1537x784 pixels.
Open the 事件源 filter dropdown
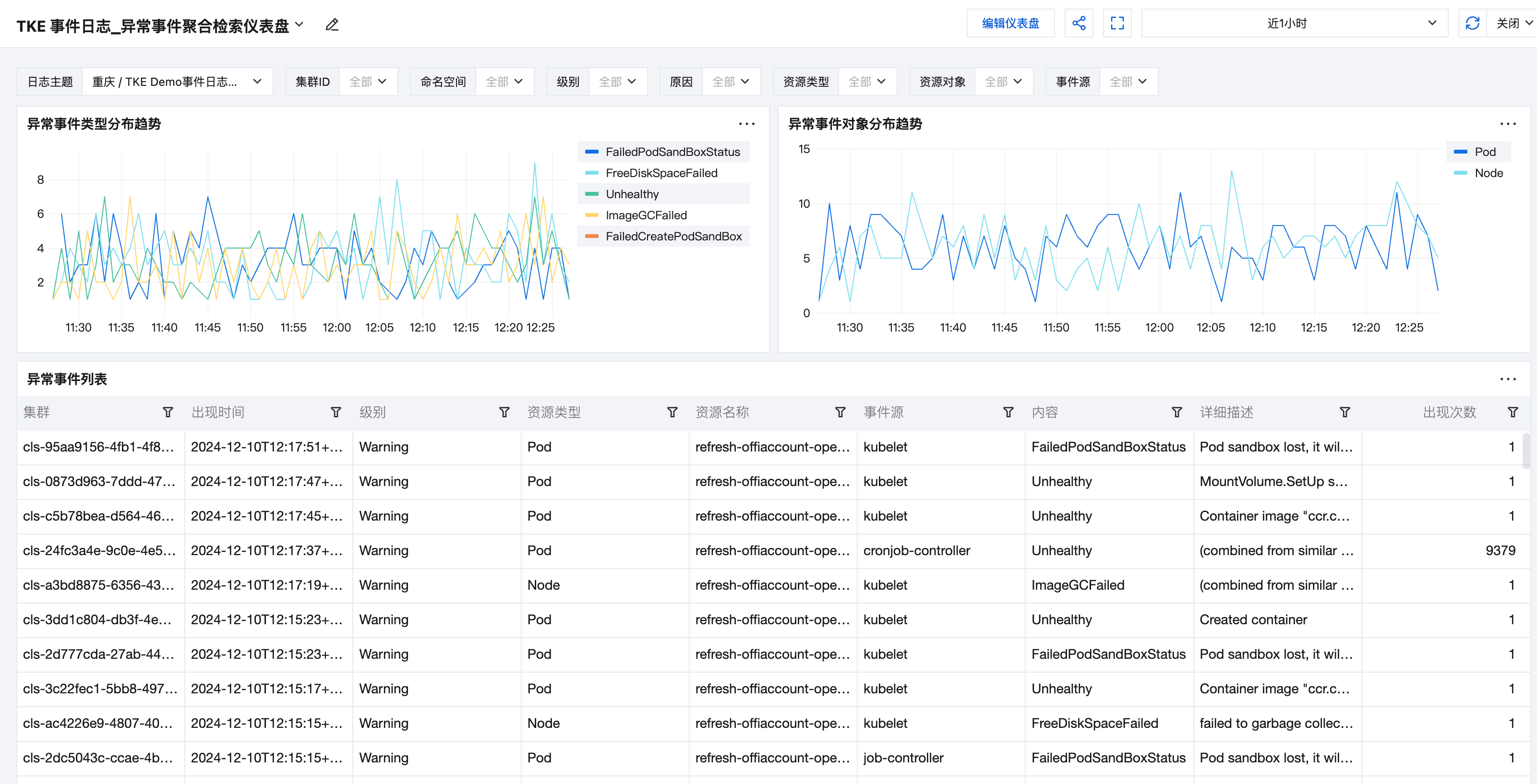[1129, 82]
